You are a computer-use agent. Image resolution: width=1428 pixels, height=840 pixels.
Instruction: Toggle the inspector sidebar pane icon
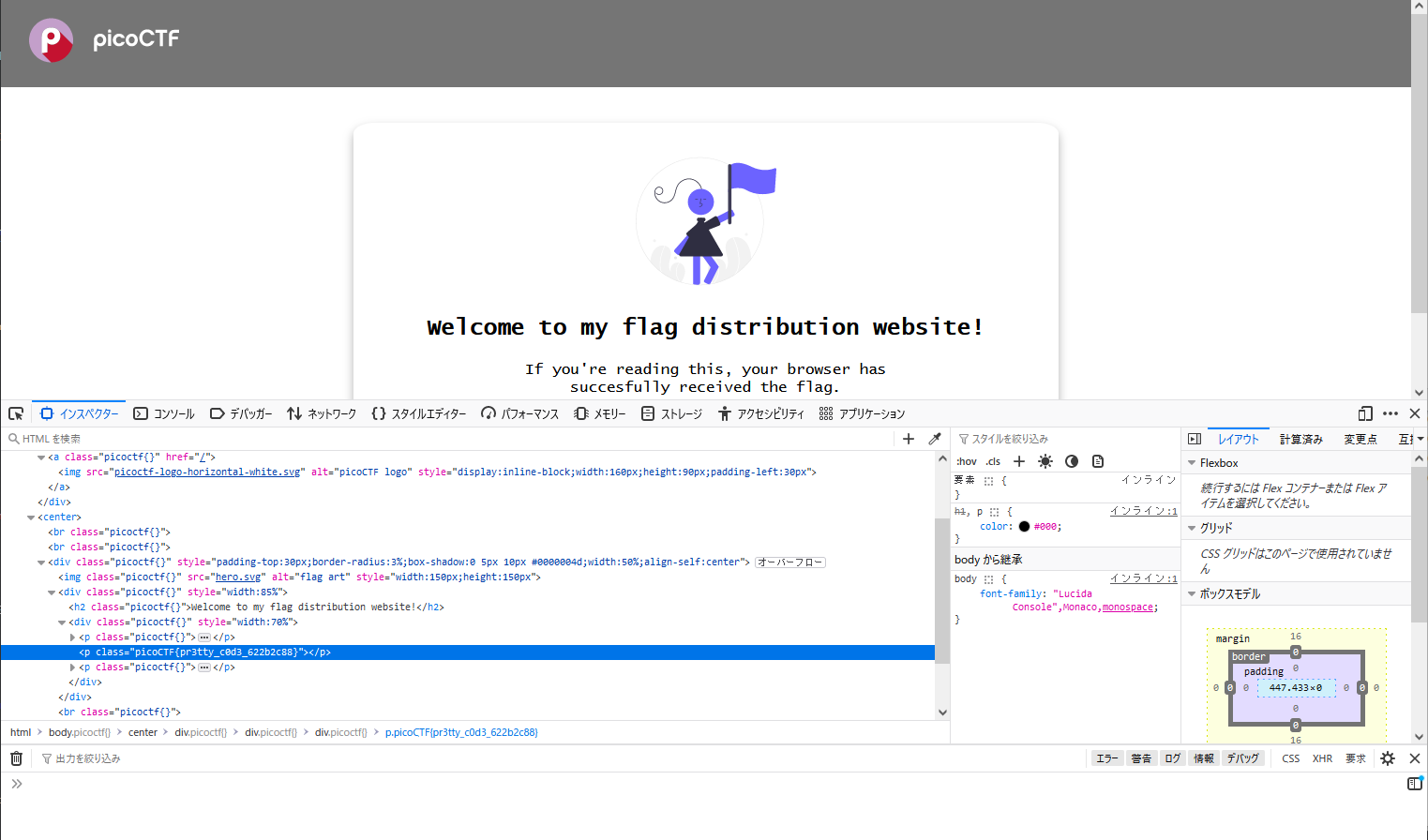point(1195,439)
